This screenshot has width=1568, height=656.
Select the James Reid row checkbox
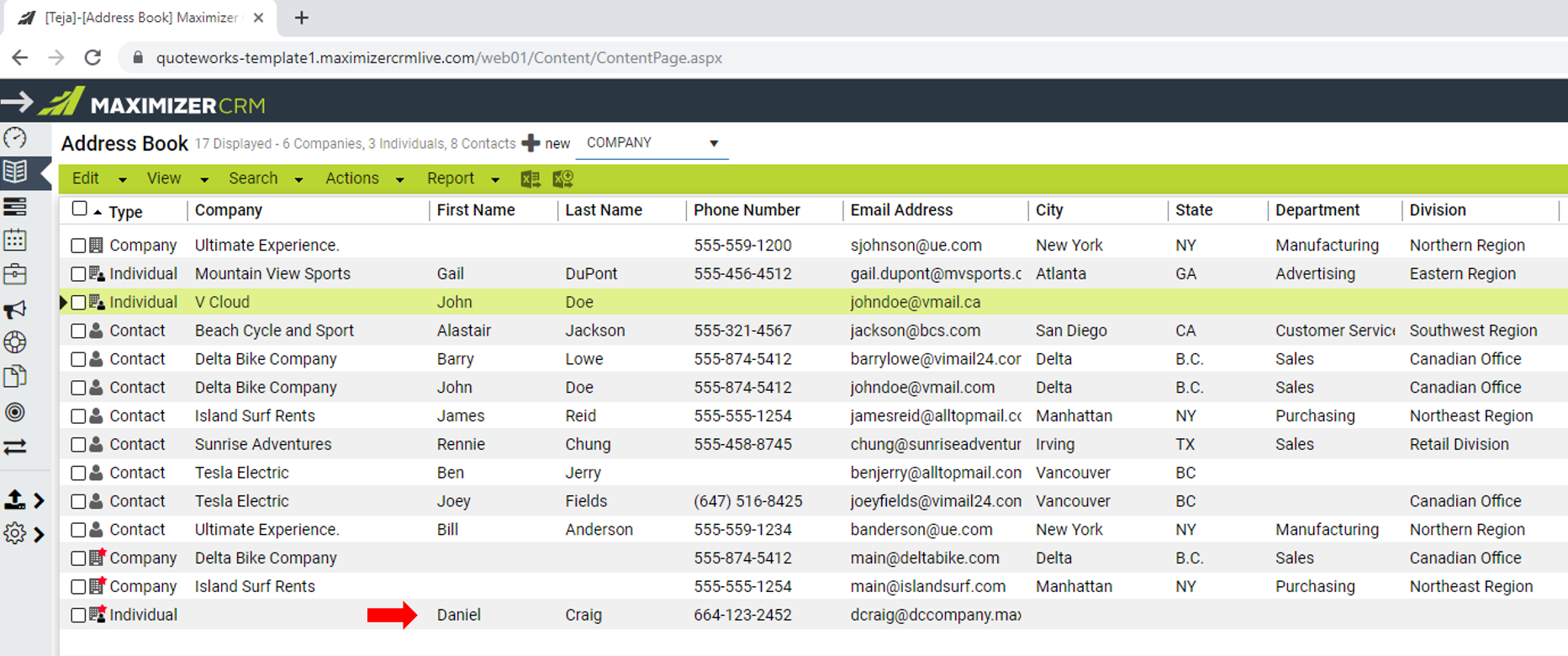(x=78, y=416)
